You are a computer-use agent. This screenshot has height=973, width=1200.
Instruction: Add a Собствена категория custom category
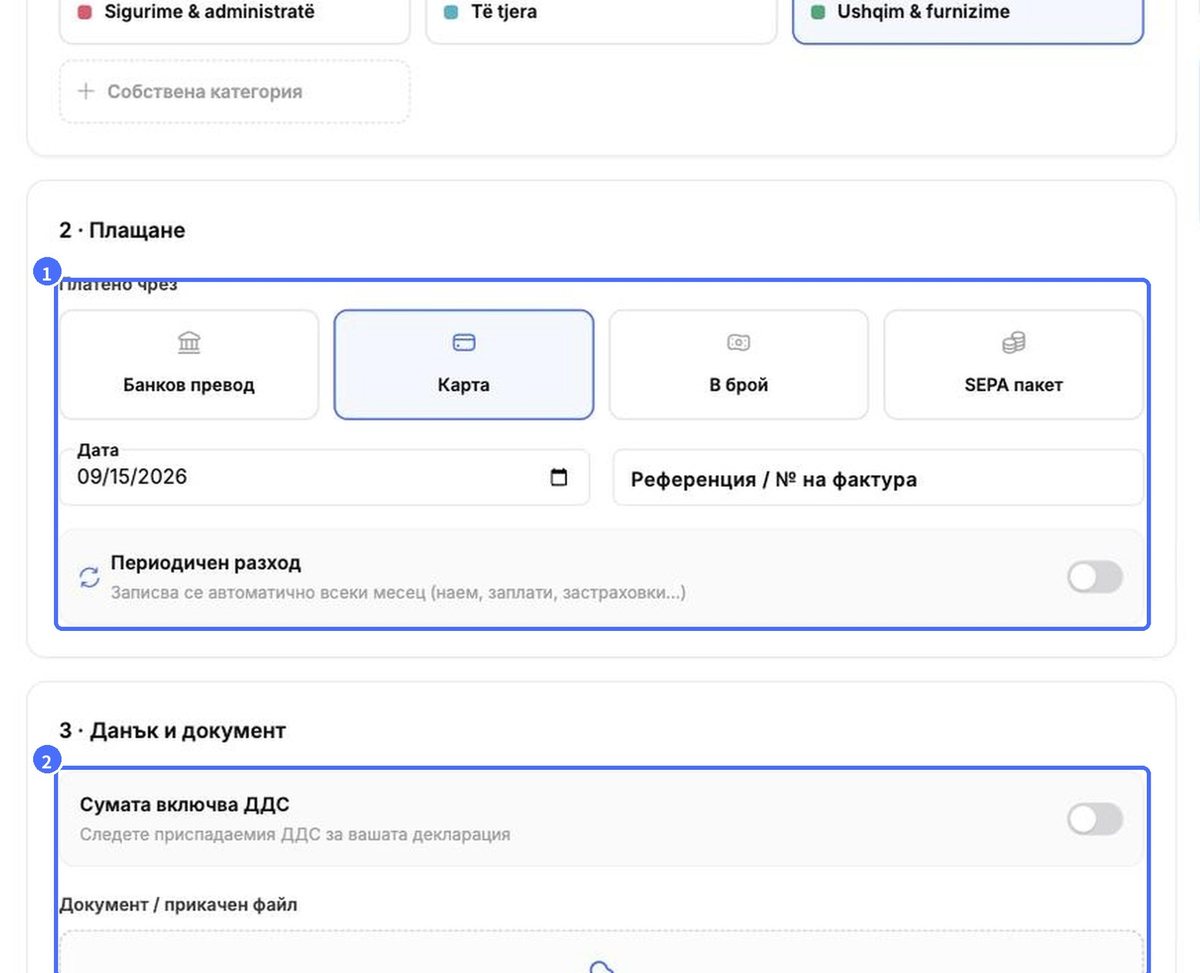point(234,92)
